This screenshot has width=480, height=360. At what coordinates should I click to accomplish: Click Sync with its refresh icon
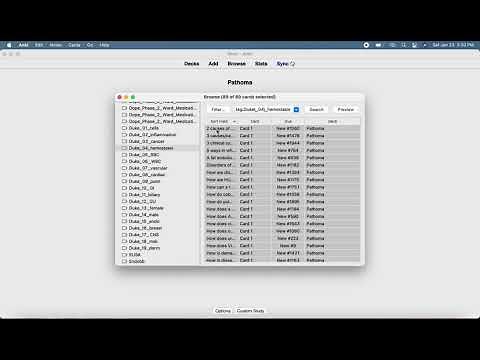286,64
